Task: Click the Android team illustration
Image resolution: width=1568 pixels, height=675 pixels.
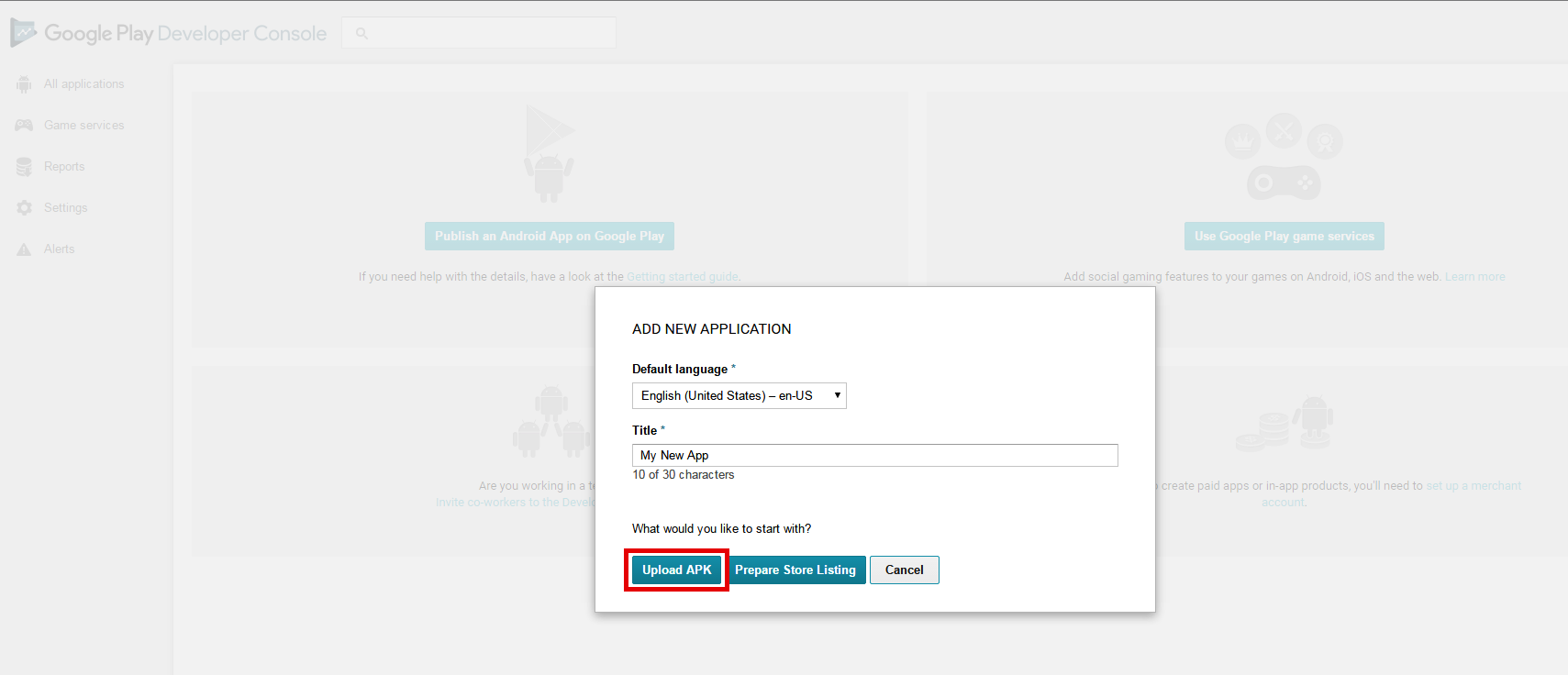Action: [550, 420]
